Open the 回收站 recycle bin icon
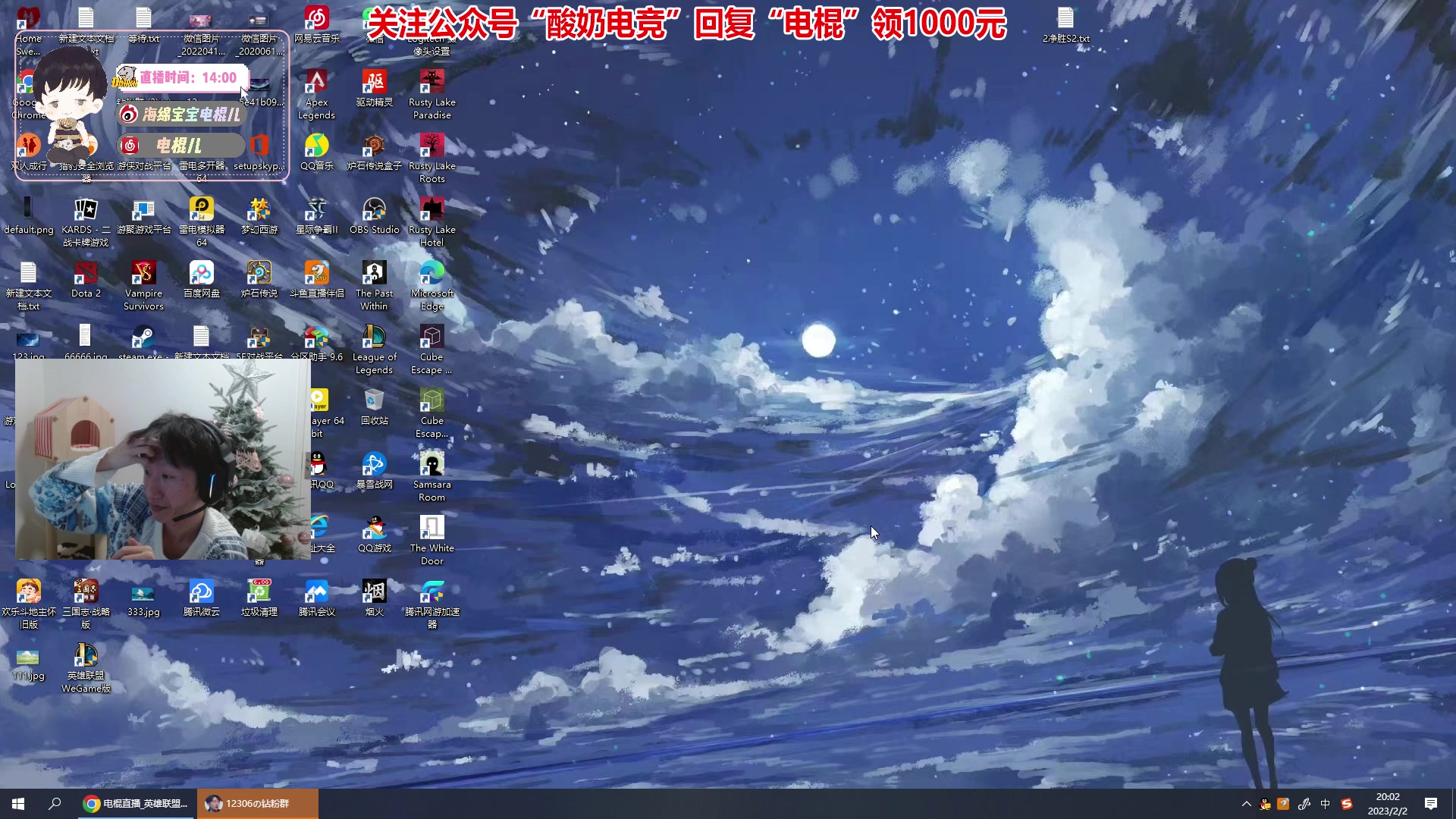 click(374, 406)
